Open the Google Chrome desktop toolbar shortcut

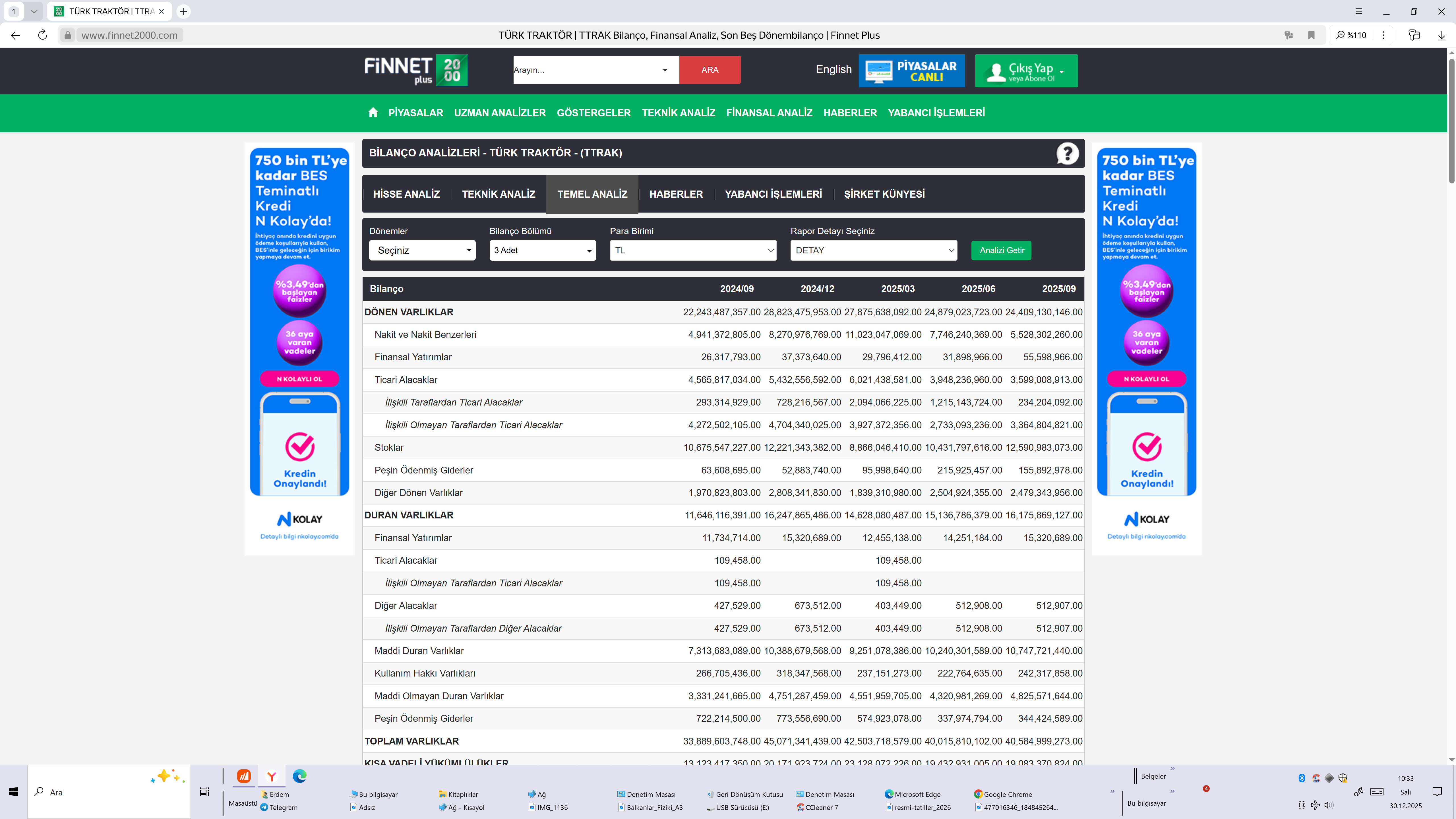(x=1003, y=794)
